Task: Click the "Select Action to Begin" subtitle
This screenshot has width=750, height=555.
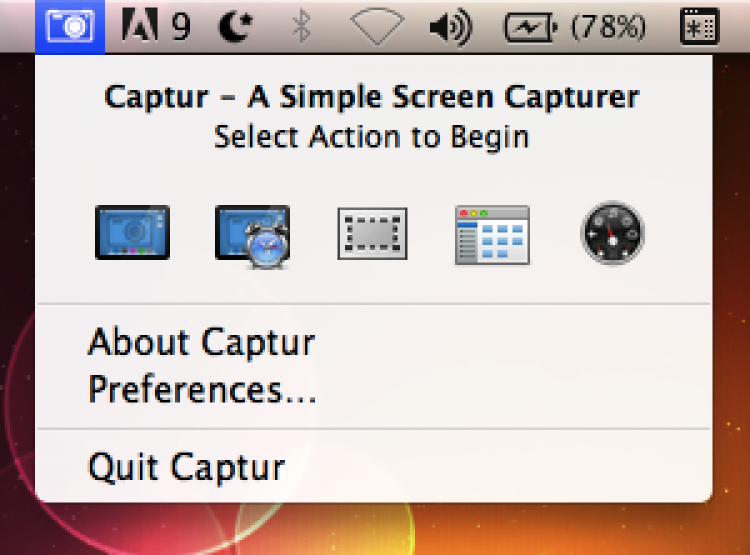Action: coord(372,137)
